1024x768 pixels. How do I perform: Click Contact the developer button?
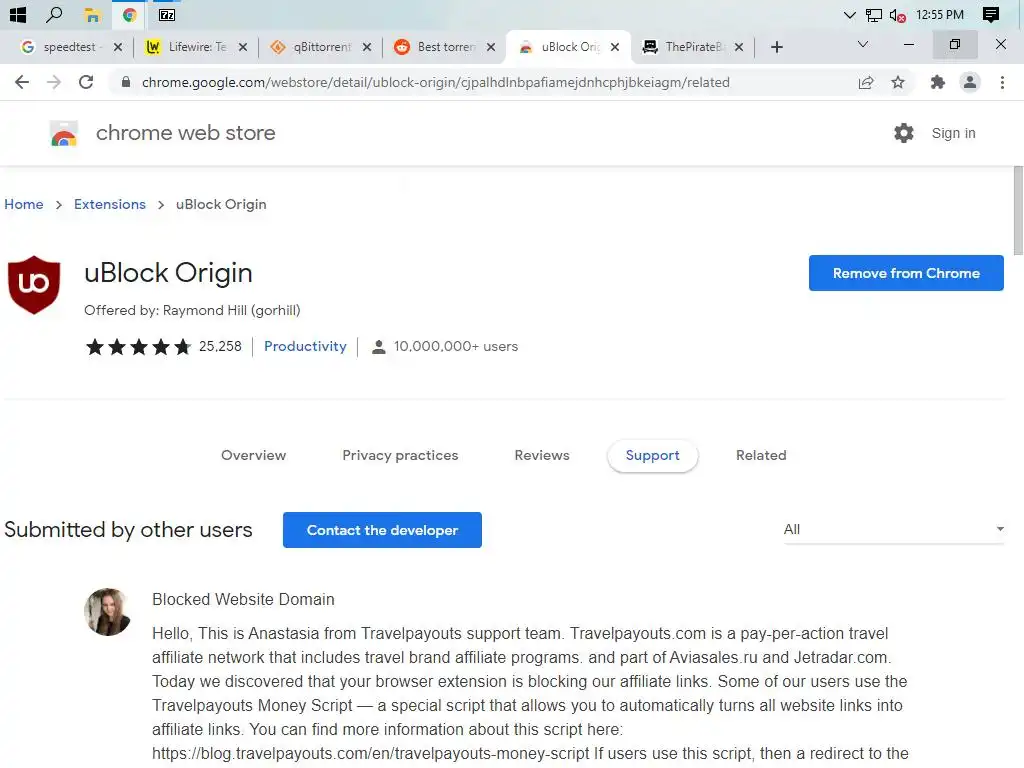point(382,530)
